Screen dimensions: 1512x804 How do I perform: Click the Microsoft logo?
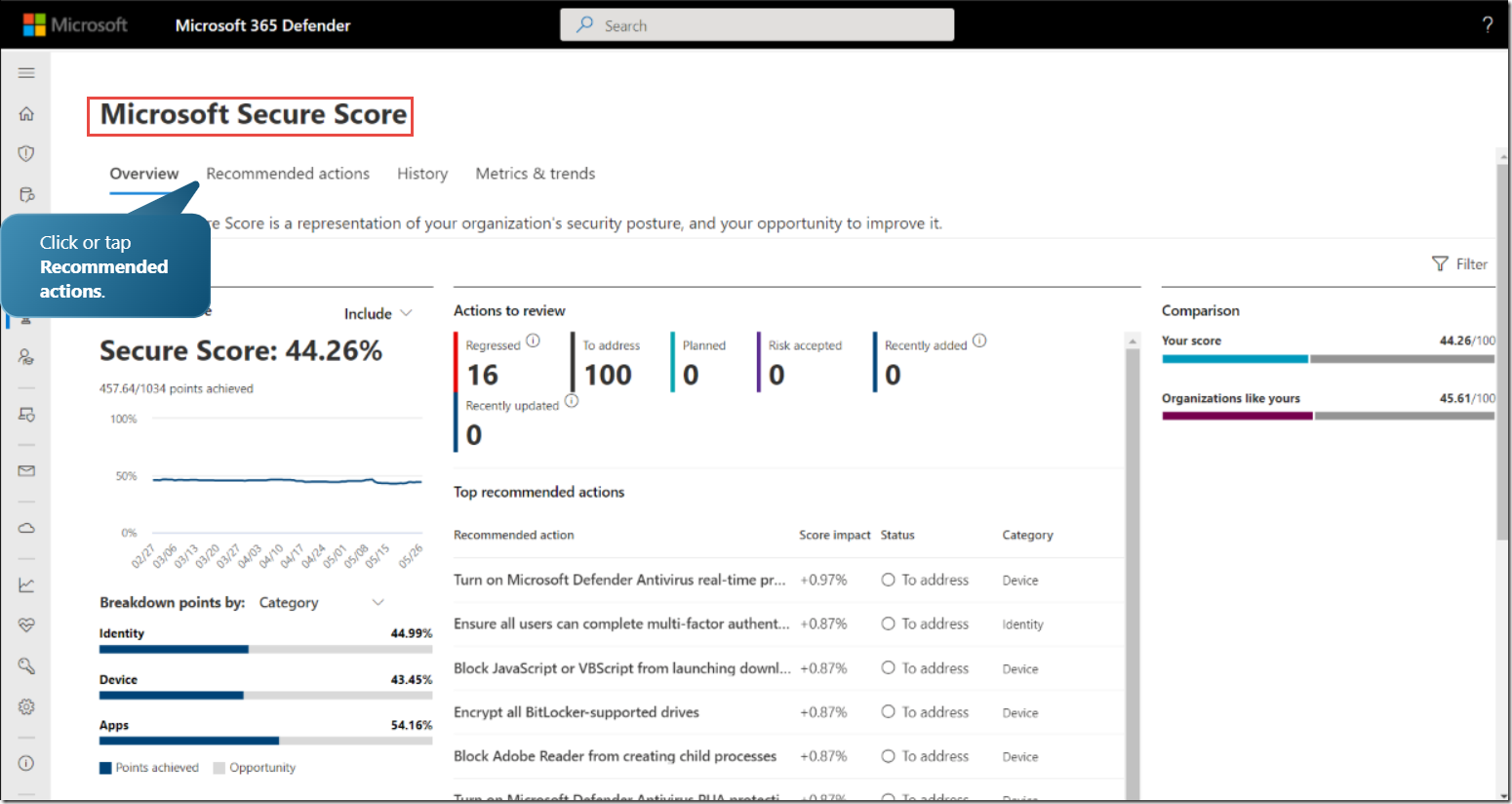(x=75, y=24)
